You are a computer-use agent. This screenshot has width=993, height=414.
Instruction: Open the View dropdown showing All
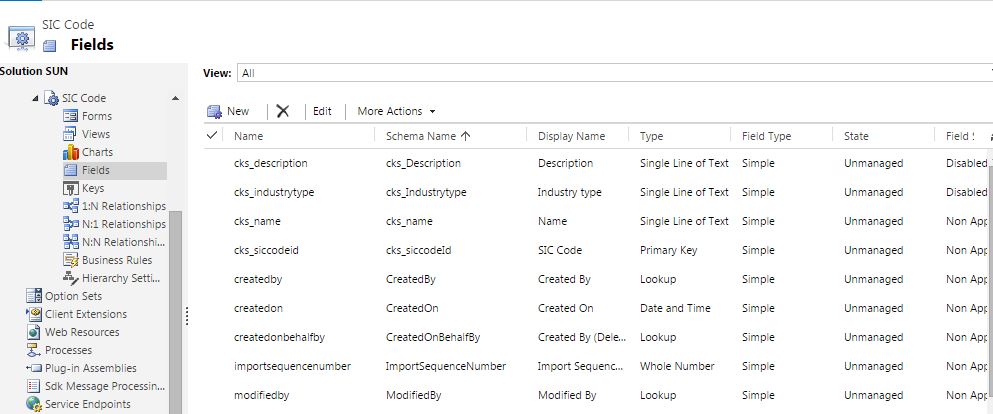(610, 73)
